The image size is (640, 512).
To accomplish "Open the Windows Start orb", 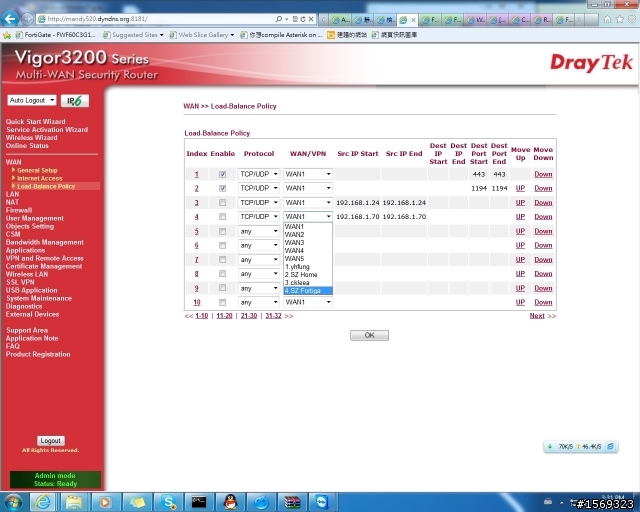I will 13,502.
